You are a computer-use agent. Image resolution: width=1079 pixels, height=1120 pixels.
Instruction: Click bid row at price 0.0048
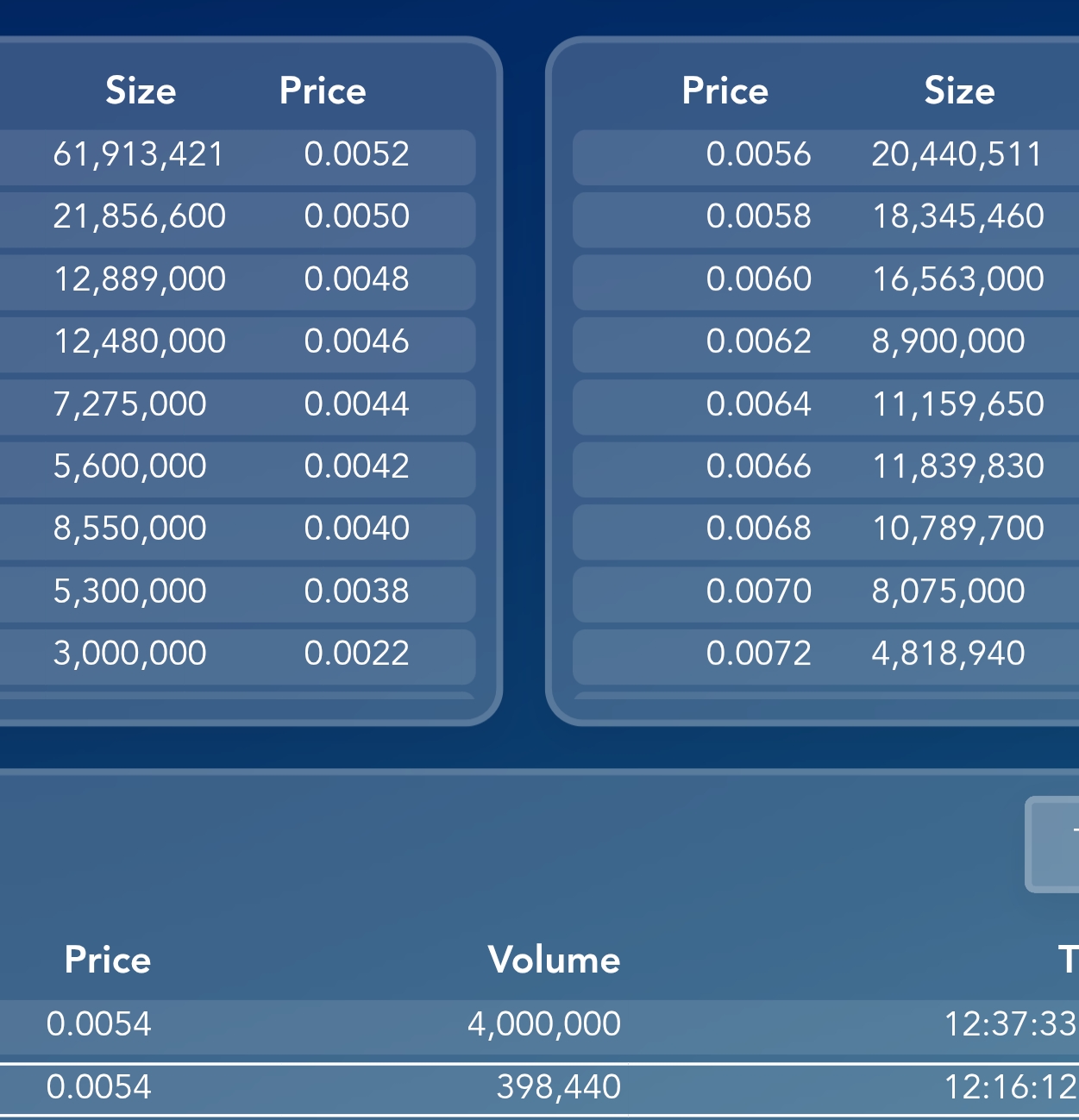coord(237,282)
